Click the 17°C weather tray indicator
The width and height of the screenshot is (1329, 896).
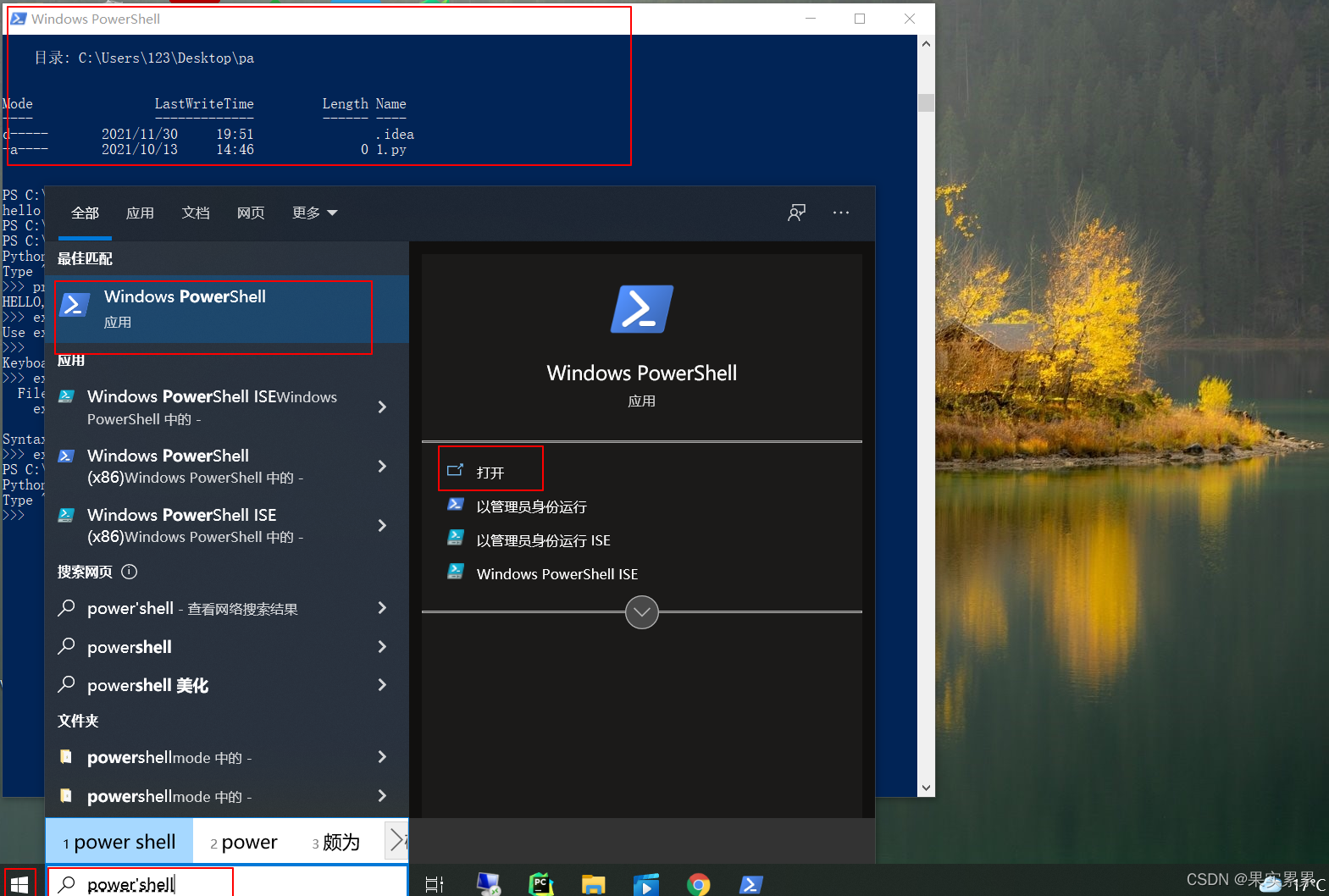[x=1294, y=885]
